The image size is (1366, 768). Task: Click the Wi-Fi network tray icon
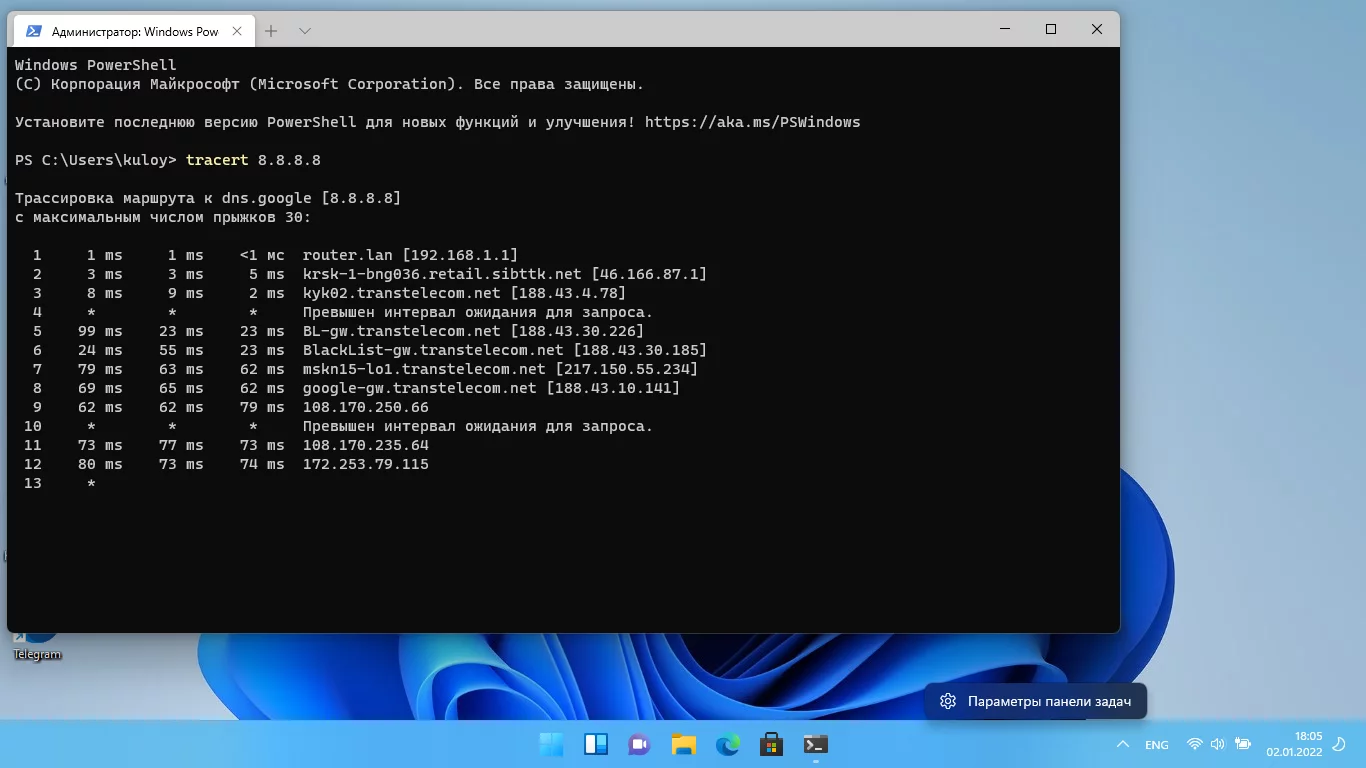point(1194,745)
